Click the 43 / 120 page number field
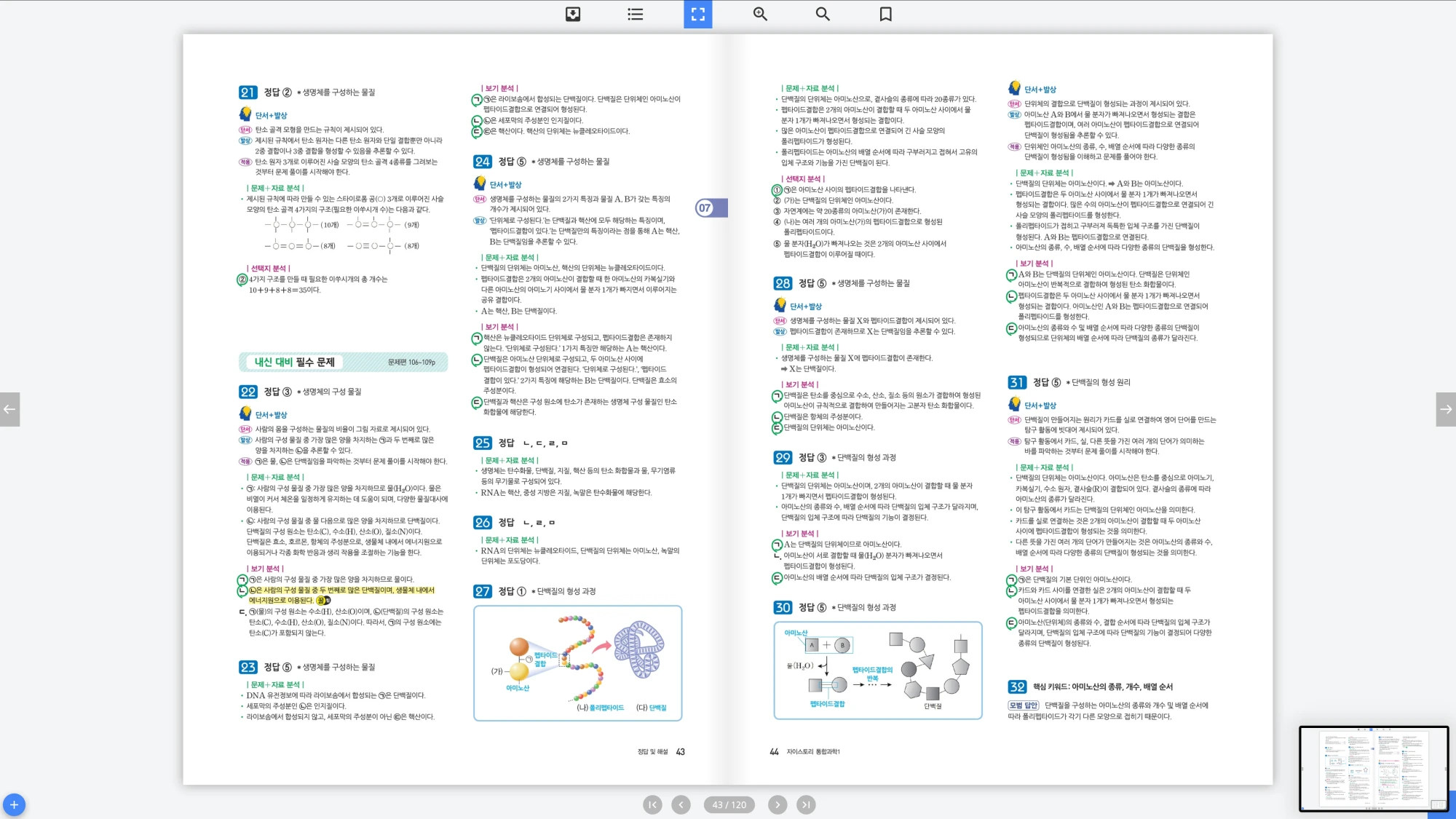Viewport: 1456px width, 819px height. 729,804
